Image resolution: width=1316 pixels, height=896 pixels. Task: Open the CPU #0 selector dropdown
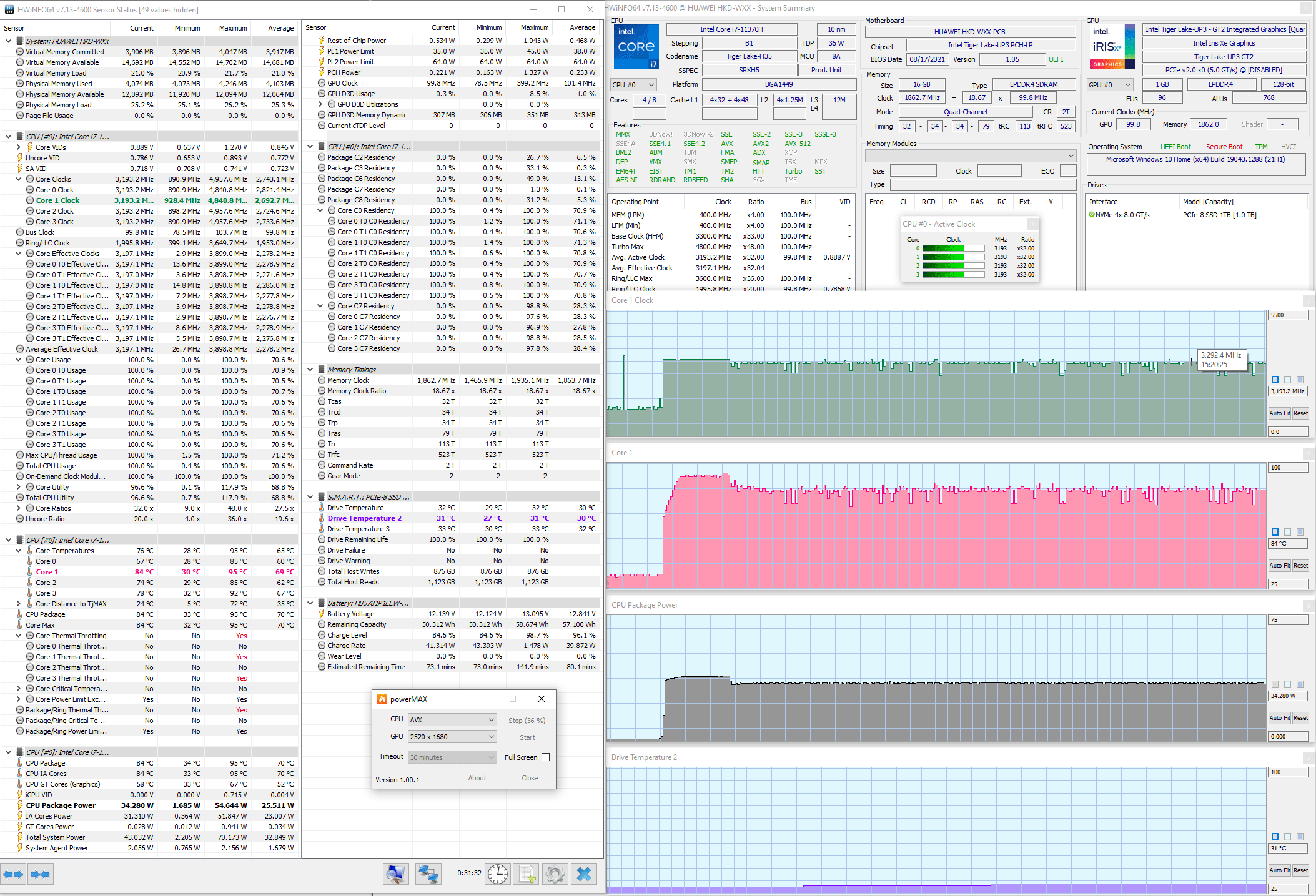click(x=633, y=85)
